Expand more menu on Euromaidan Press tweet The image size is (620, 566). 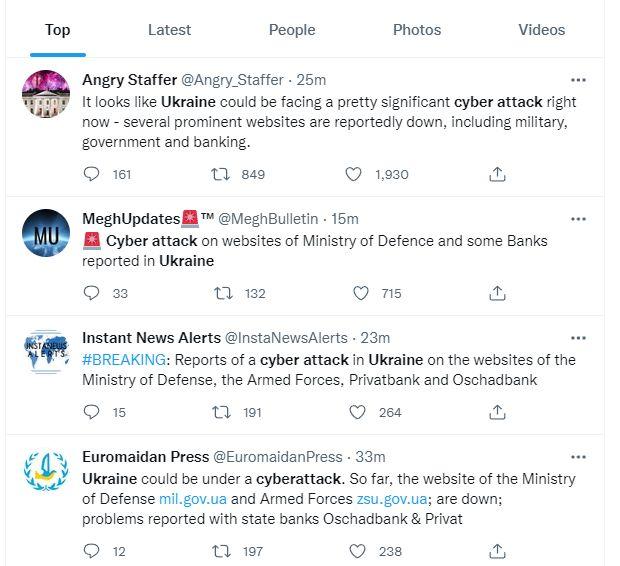(578, 457)
